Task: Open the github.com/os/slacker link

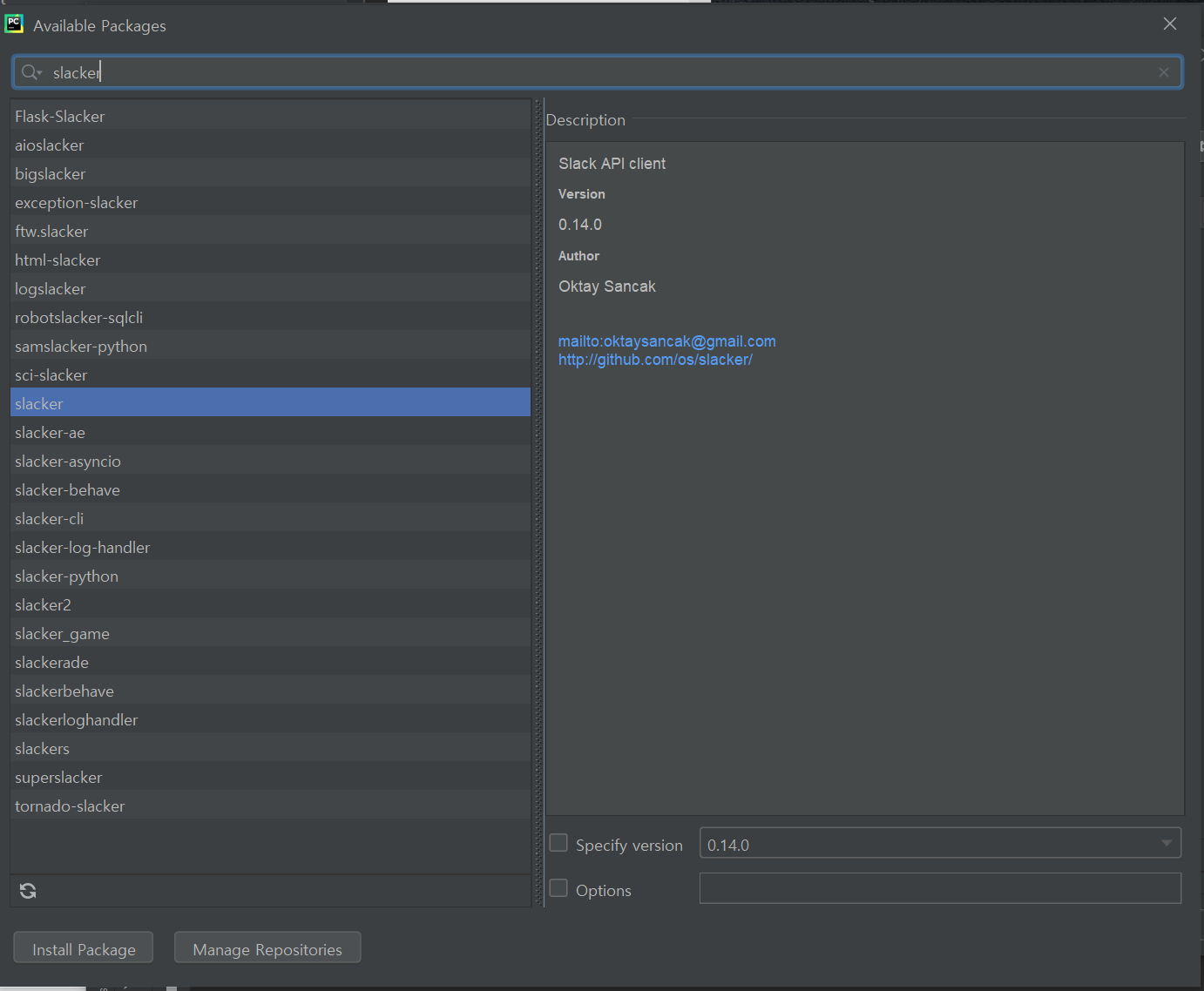Action: click(655, 360)
